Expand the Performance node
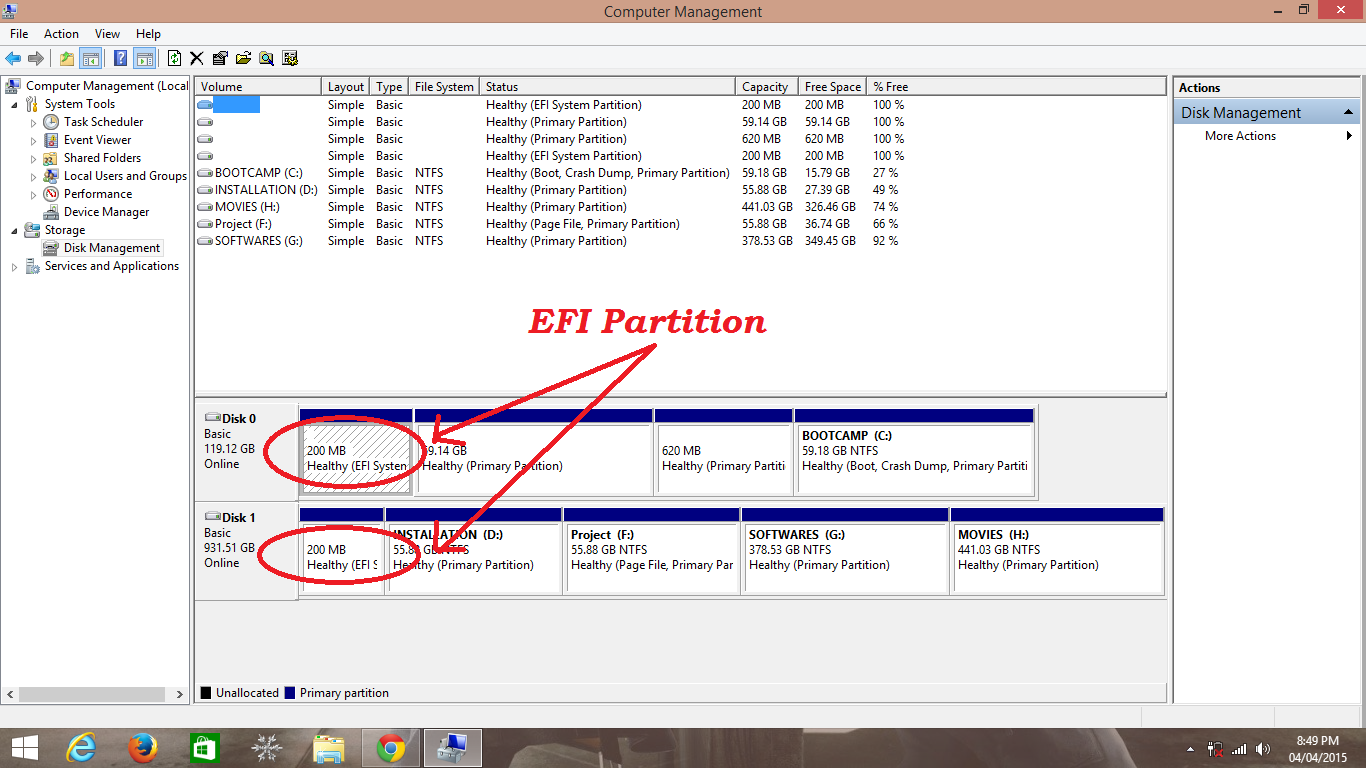Viewport: 1366px width, 768px height. tap(33, 195)
